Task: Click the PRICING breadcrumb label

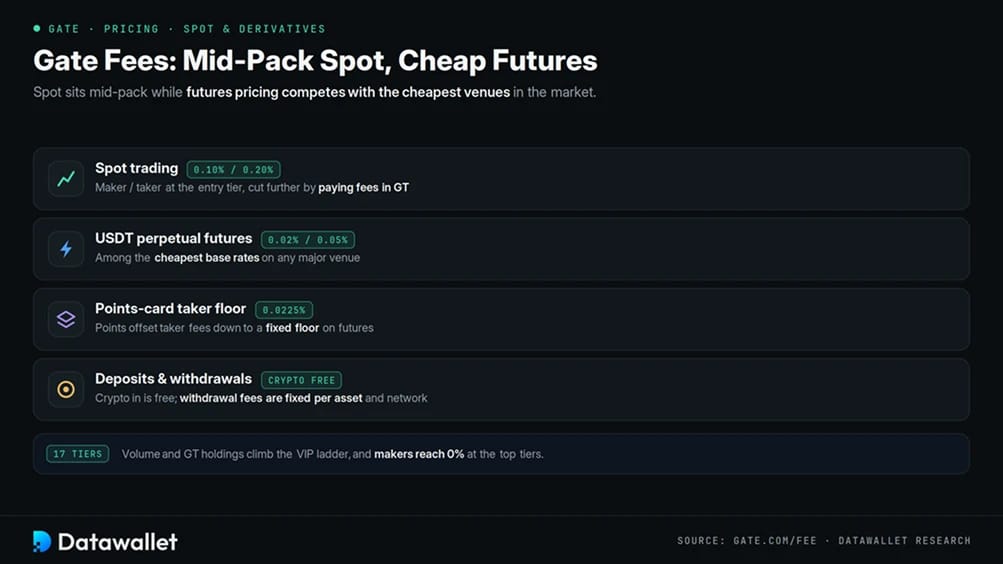Action: click(131, 29)
